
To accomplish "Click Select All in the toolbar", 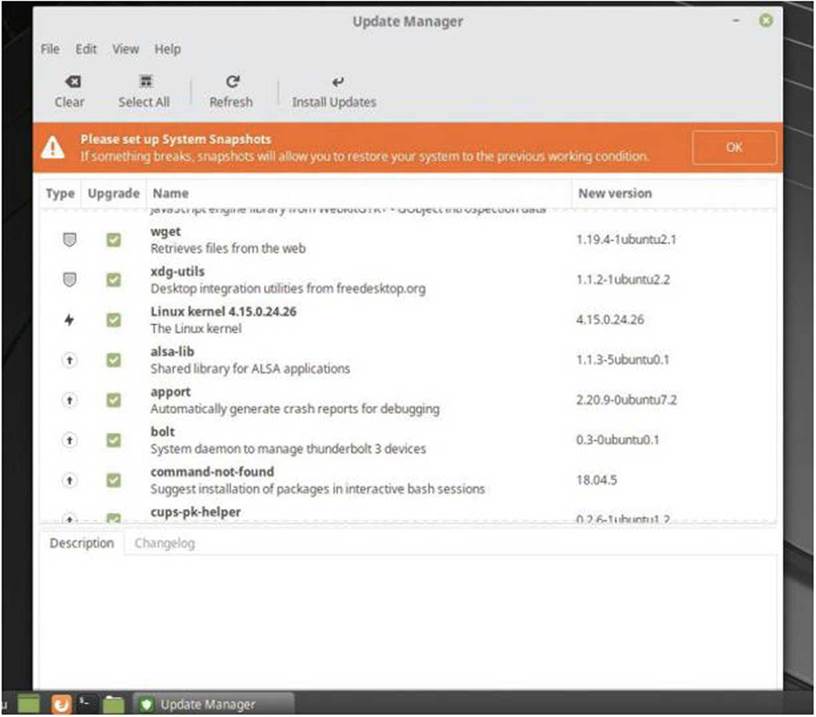I will pyautogui.click(x=144, y=92).
